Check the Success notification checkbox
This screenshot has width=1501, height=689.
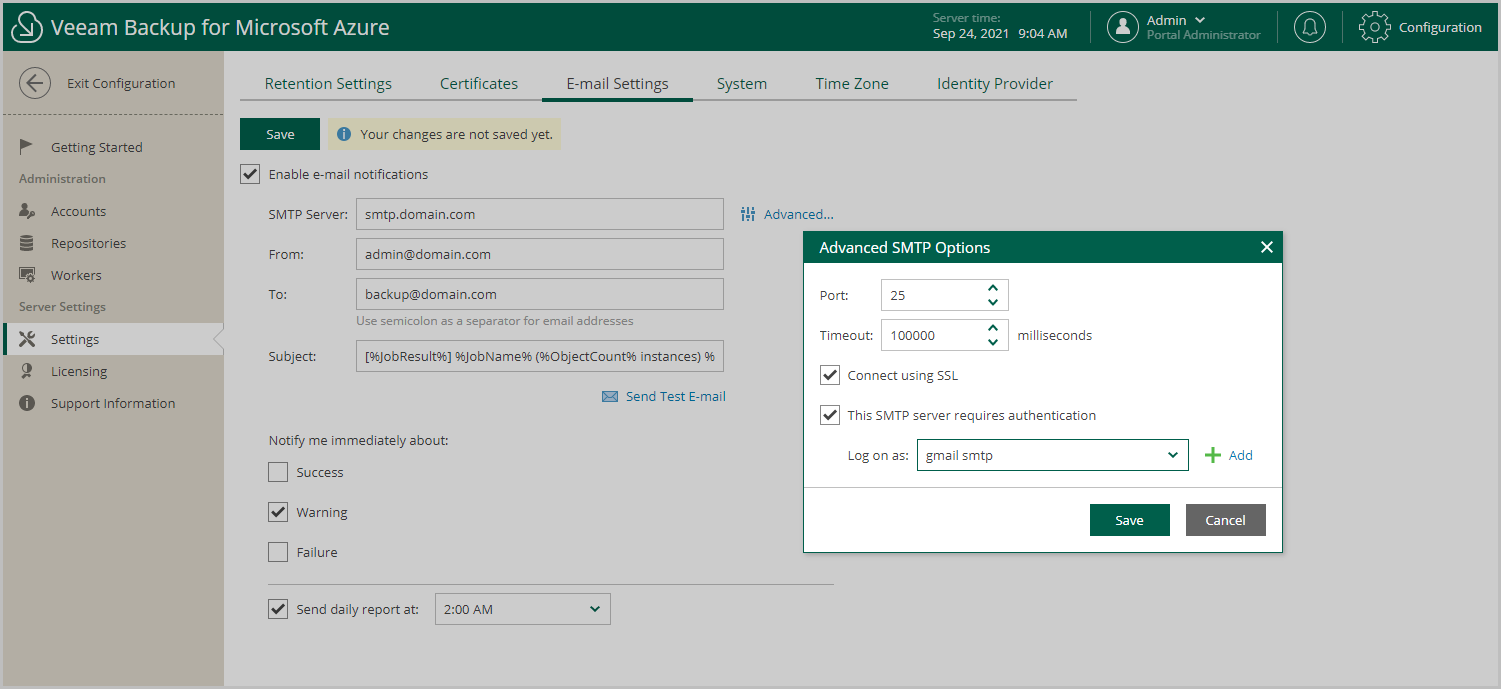(278, 472)
